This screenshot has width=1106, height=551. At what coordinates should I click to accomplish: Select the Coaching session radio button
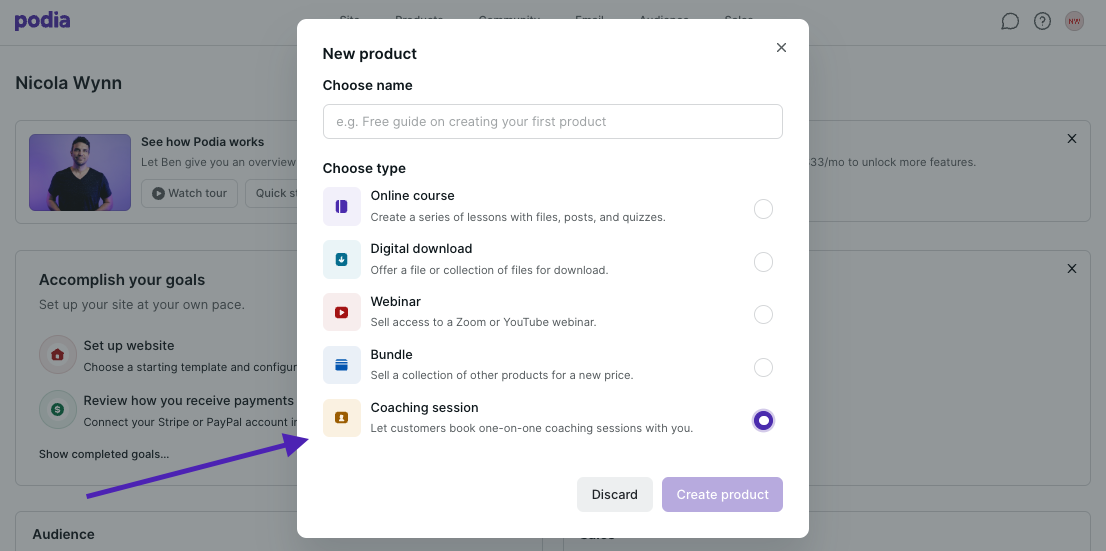click(x=763, y=421)
